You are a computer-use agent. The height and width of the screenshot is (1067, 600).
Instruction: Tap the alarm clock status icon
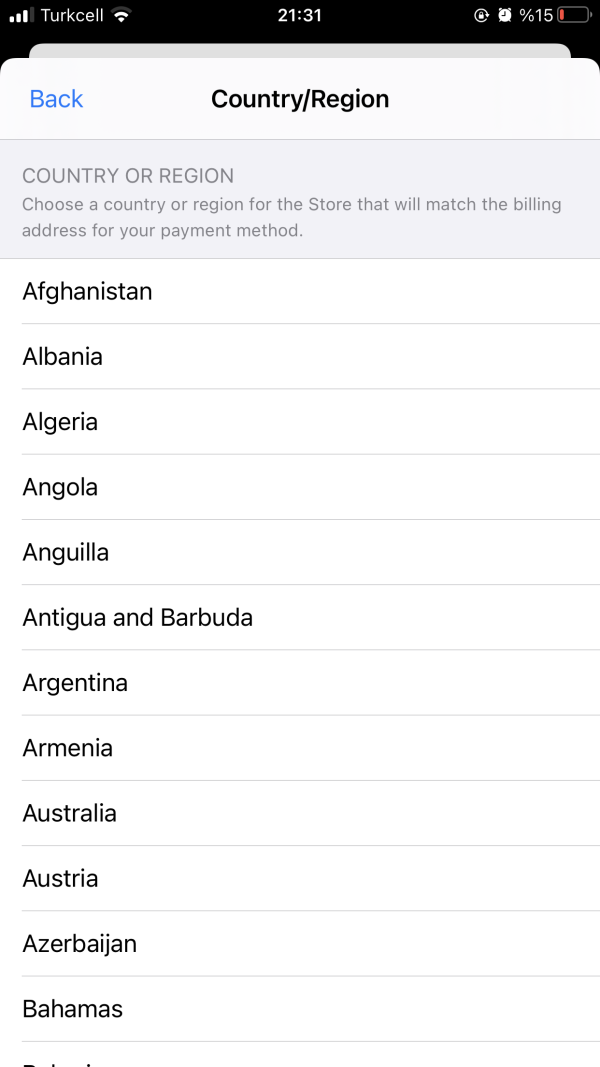tap(505, 15)
